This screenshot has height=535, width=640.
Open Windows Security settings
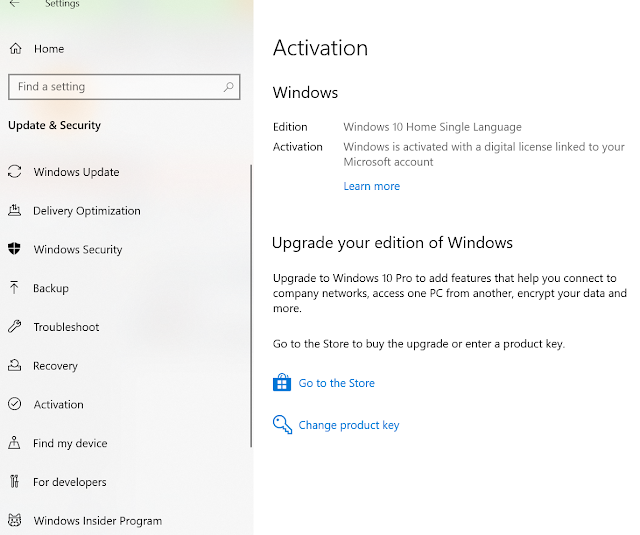coord(78,249)
